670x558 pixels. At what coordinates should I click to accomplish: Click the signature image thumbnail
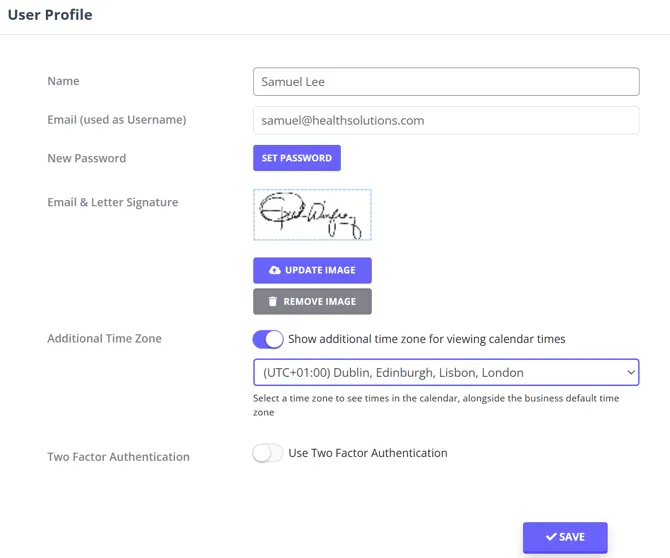[x=312, y=215]
